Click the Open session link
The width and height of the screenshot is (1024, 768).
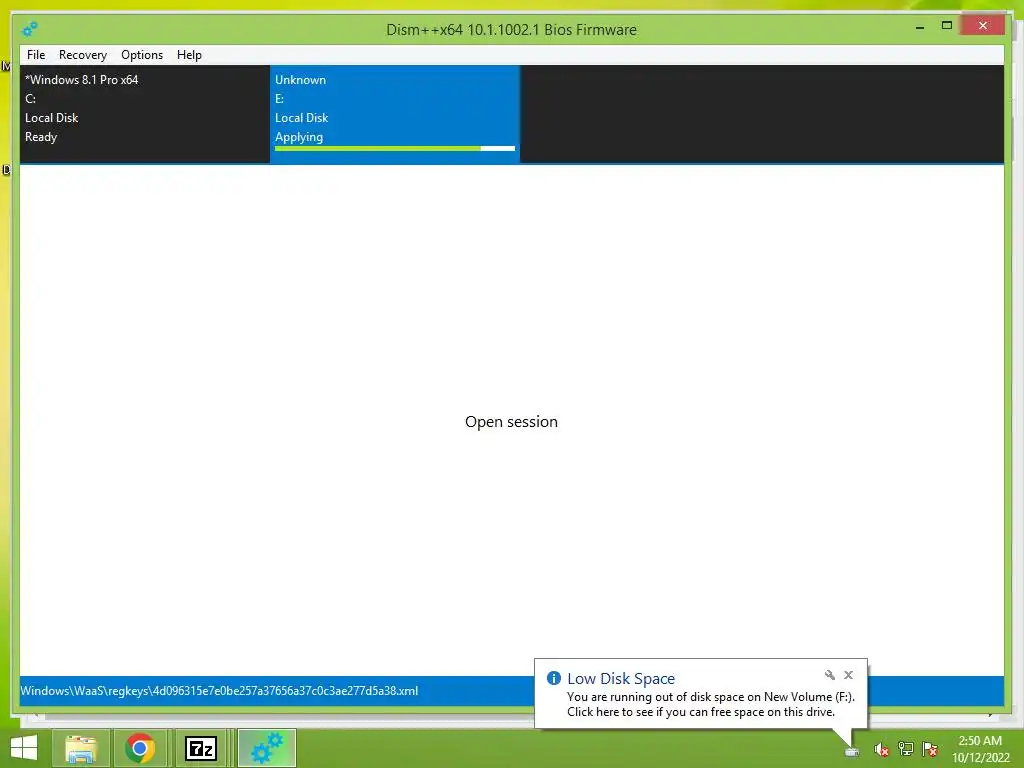pos(511,422)
